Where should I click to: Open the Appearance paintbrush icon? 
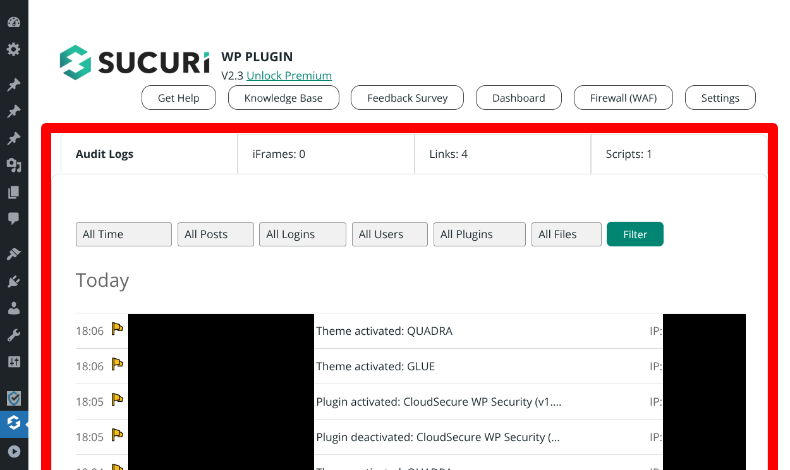14,254
